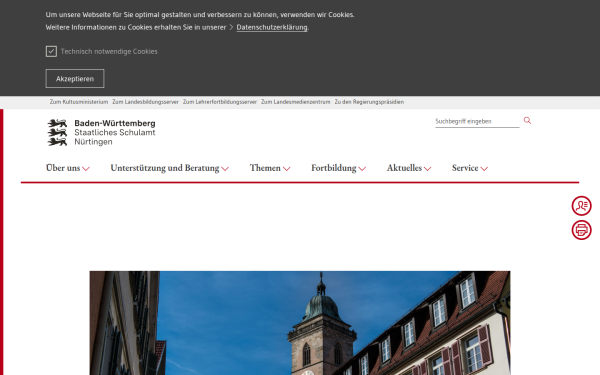The image size is (600, 375).
Task: Open the contact person icon on right
Action: [x=581, y=206]
